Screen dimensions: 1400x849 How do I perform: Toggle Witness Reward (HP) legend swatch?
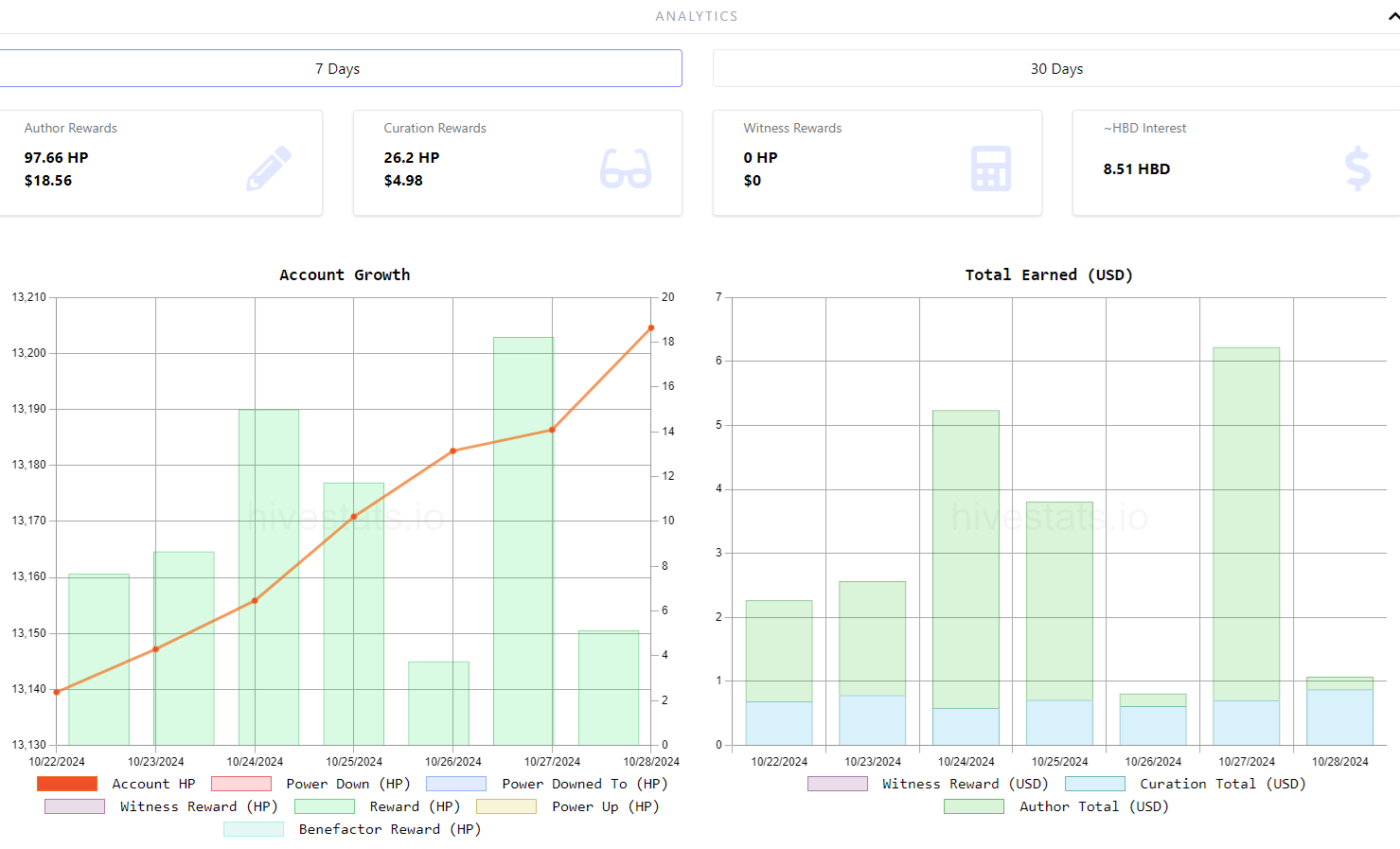[75, 806]
